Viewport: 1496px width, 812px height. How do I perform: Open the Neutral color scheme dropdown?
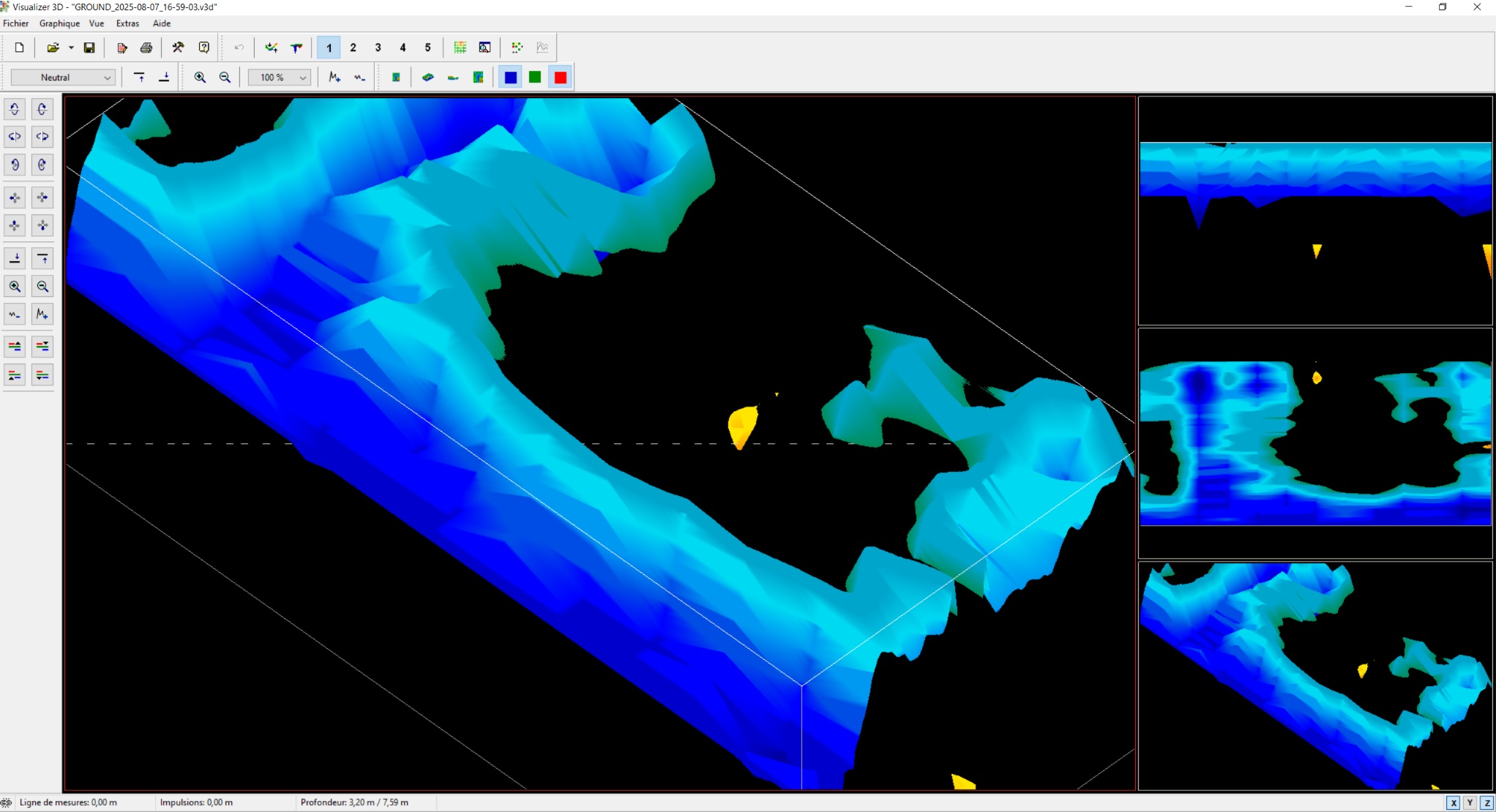pyautogui.click(x=63, y=78)
